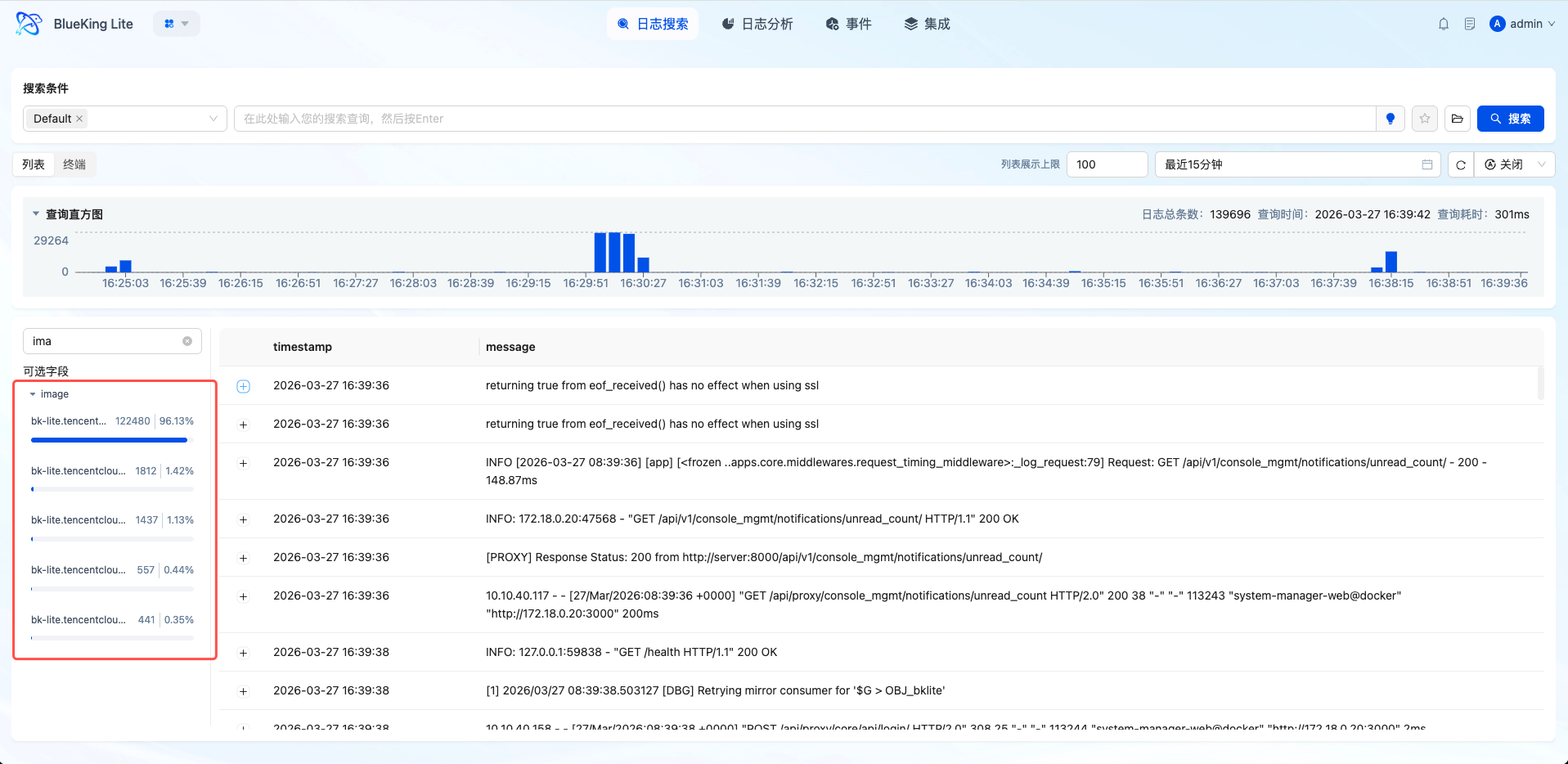Open the 关闭 auto-refresh dropdown

coord(1515,164)
